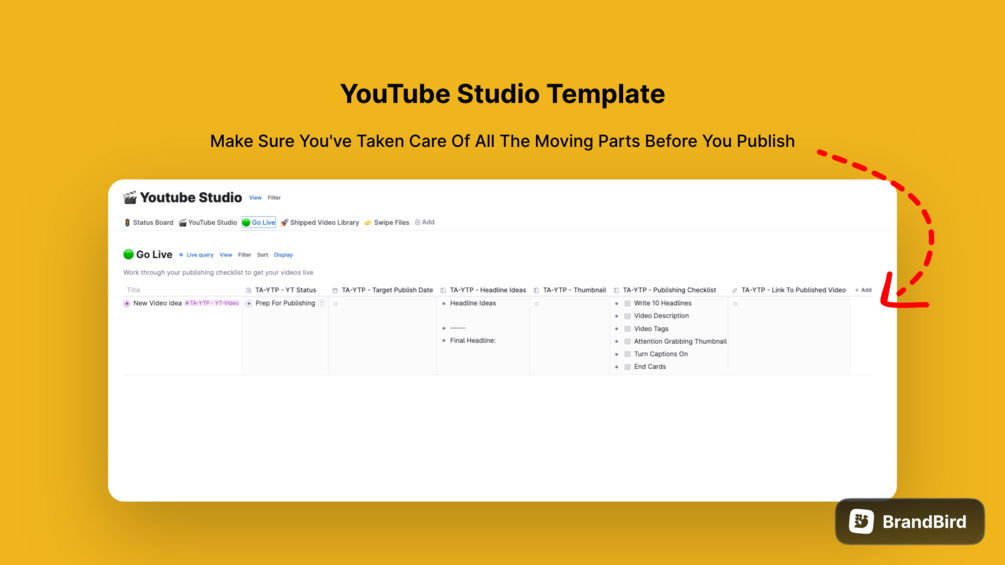Click the bullet before Turn Captions On
The height and width of the screenshot is (565, 1005).
[617, 354]
